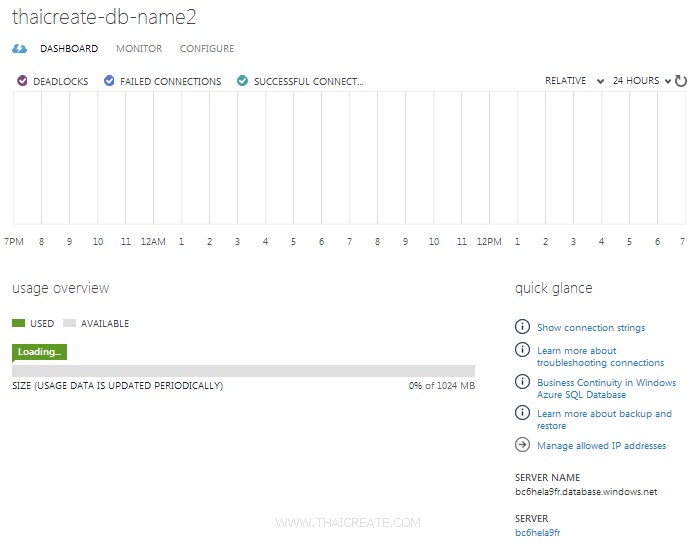Screen dimensions: 698x548
Task: Click the 12AM marker on chart axis
Action: point(153,242)
